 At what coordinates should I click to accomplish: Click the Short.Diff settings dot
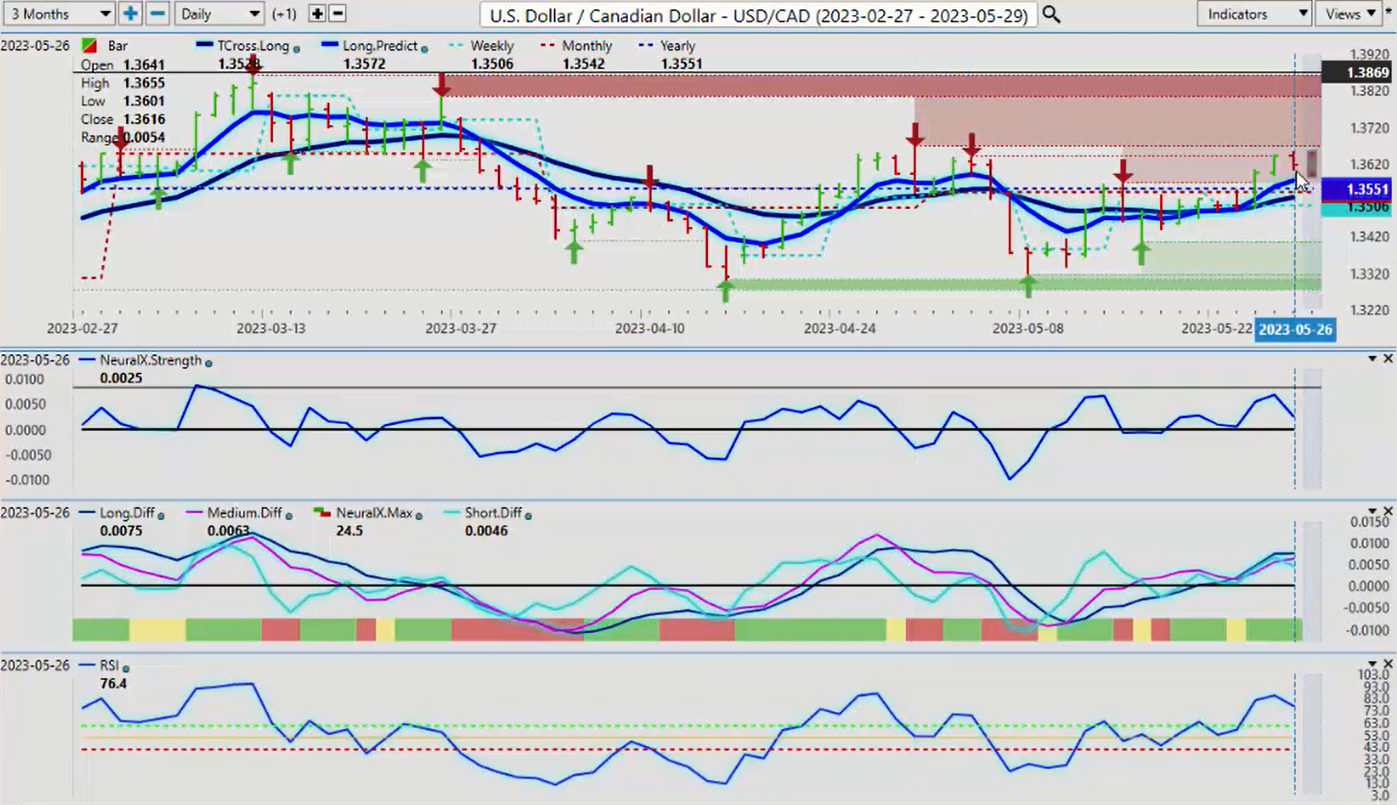[527, 514]
